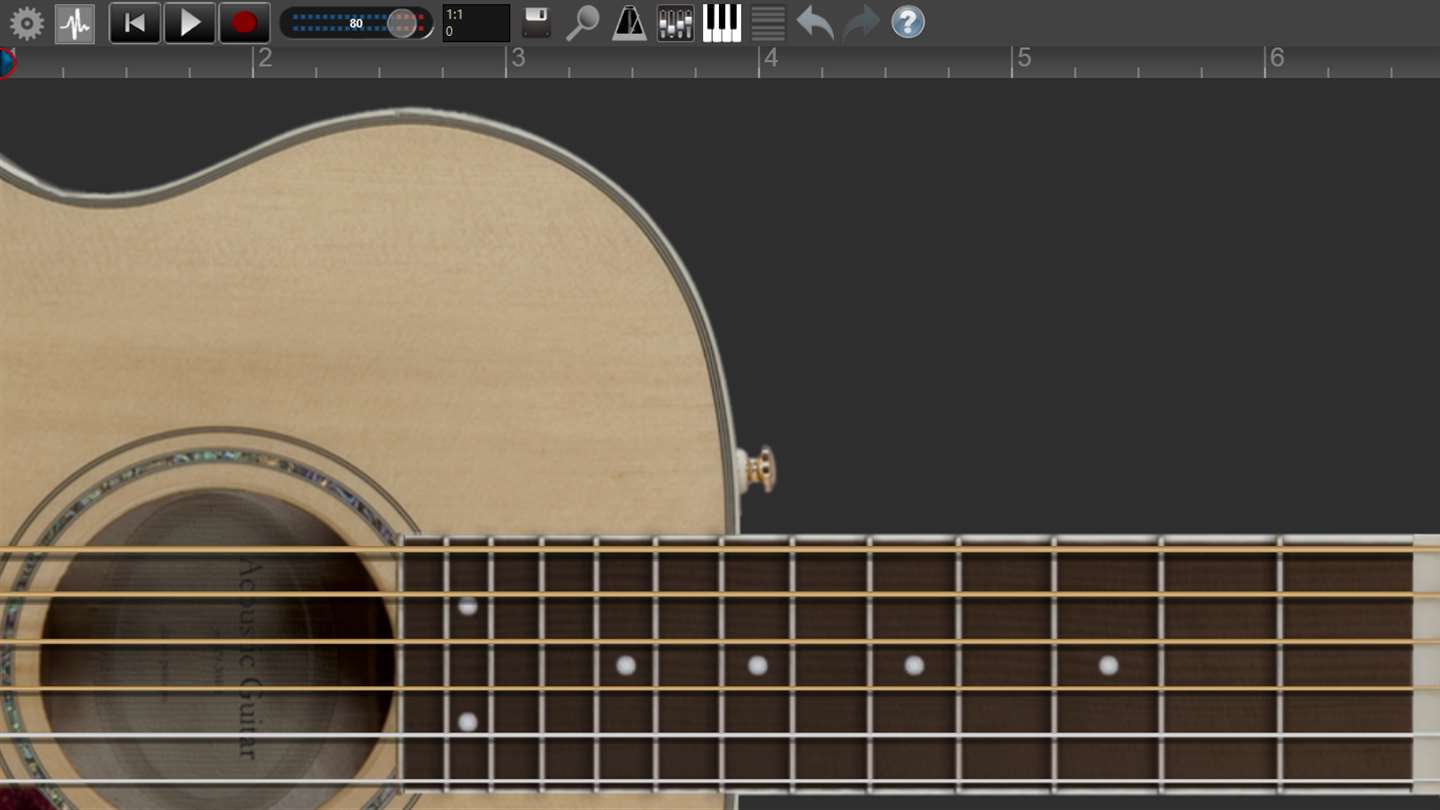The image size is (1440, 810).
Task: Jump to bar 2 on the ruler
Action: pos(265,58)
